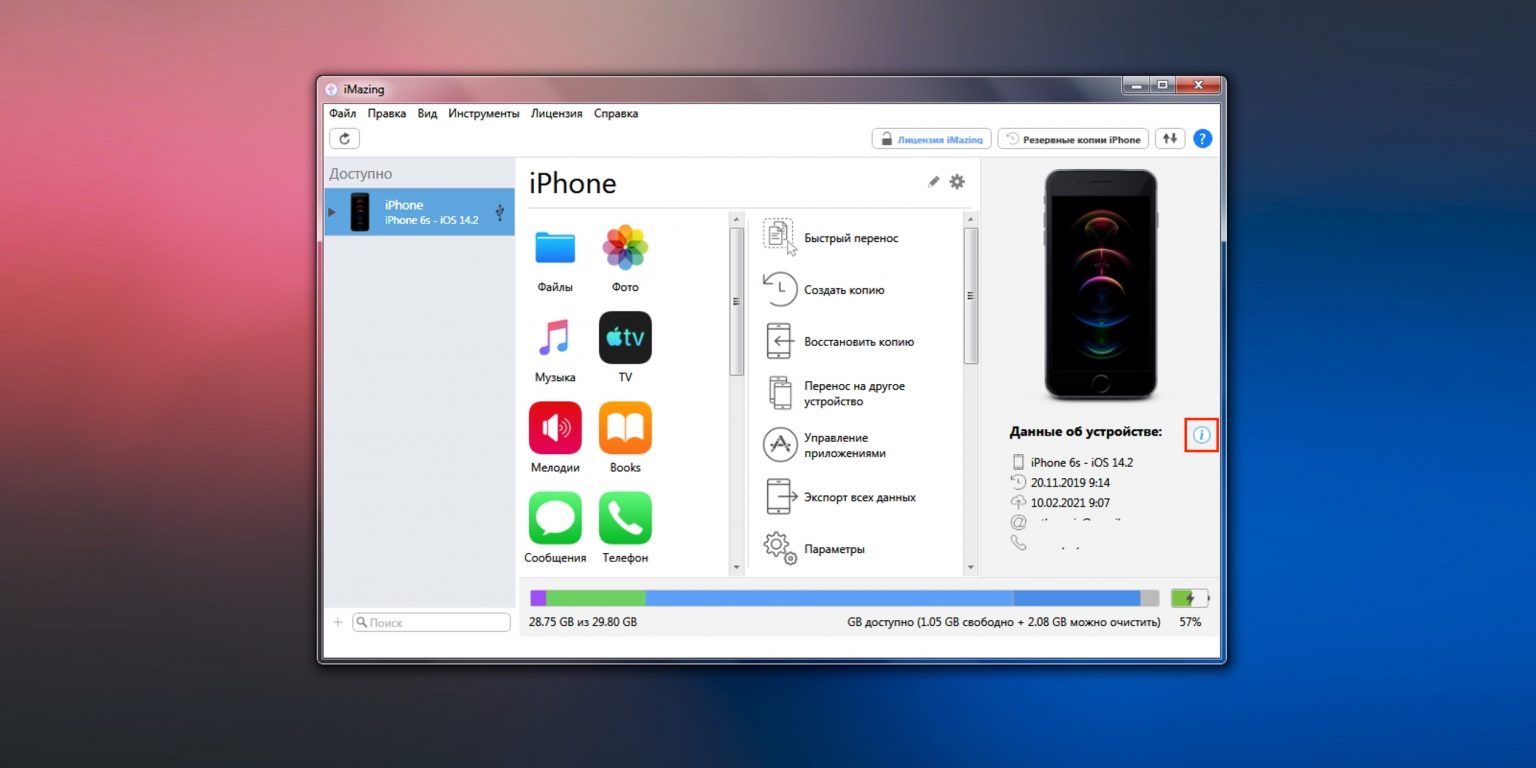Click the Лицензия iMazing button
This screenshot has width=1536, height=768.
click(932, 139)
